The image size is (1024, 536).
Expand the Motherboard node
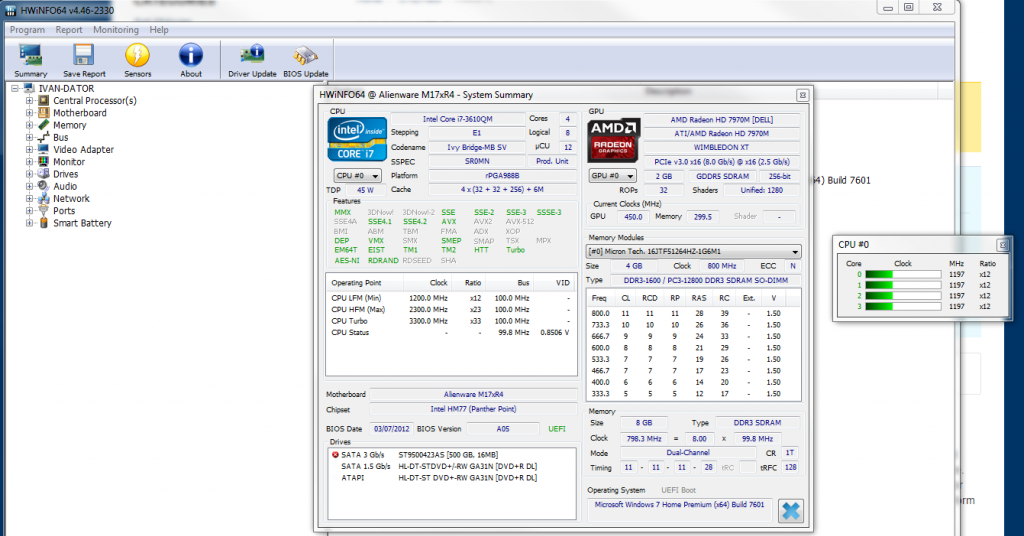tap(29, 113)
